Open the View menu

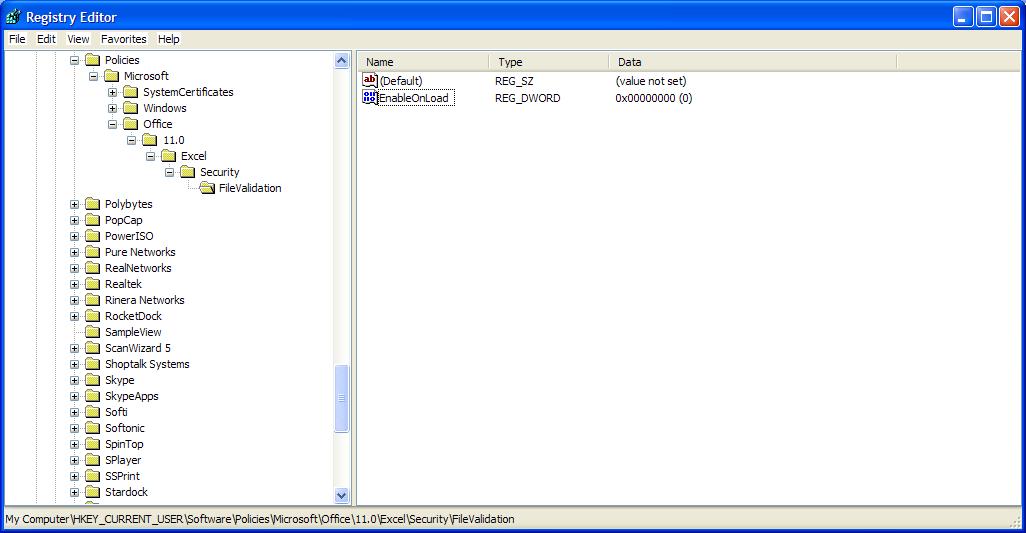tap(78, 39)
